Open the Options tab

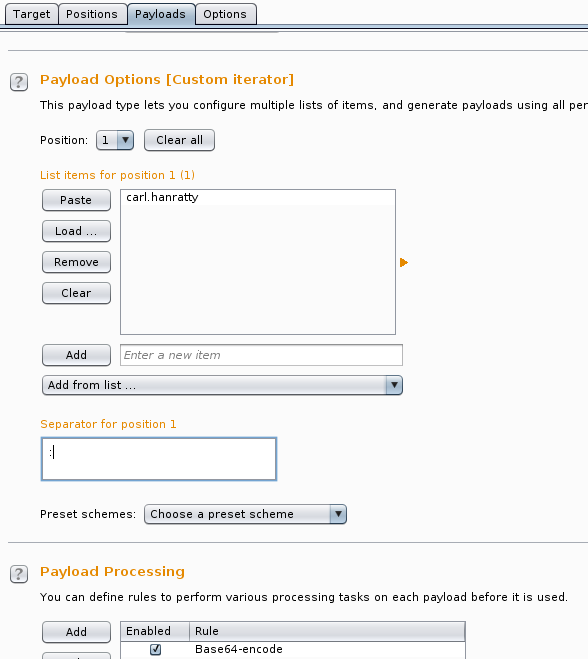coord(225,14)
